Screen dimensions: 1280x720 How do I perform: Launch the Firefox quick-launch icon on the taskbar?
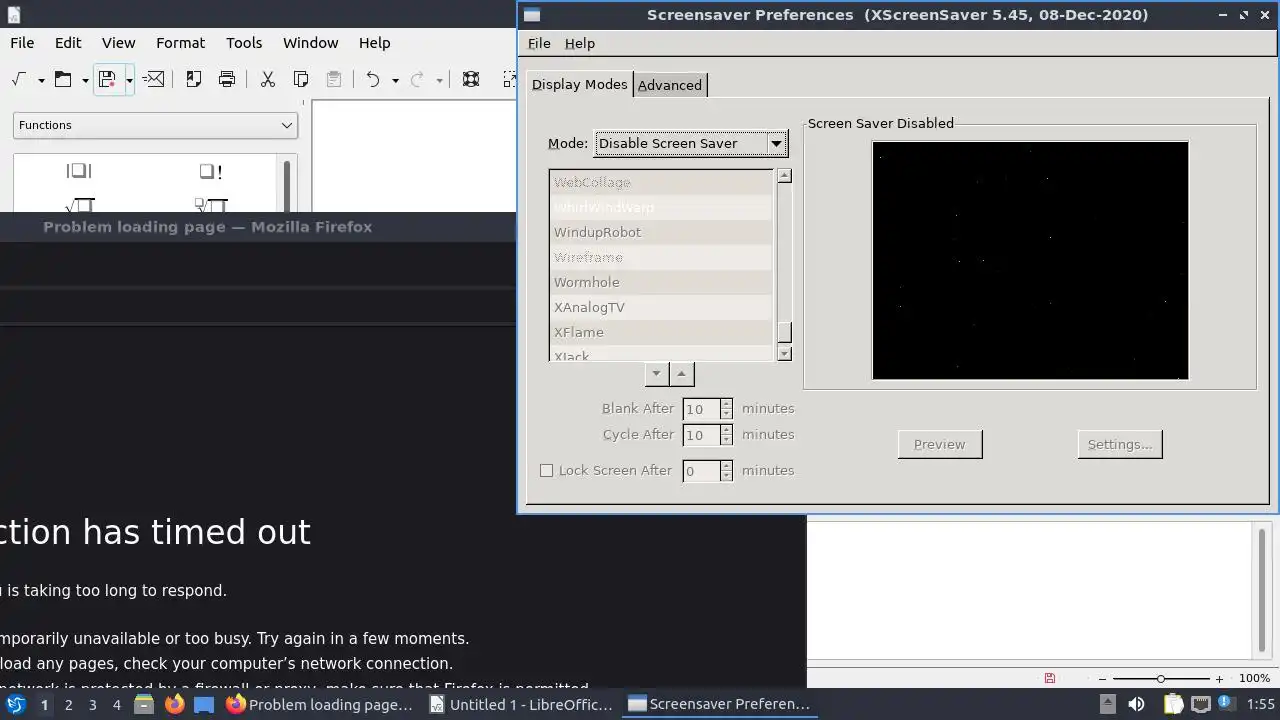174,704
